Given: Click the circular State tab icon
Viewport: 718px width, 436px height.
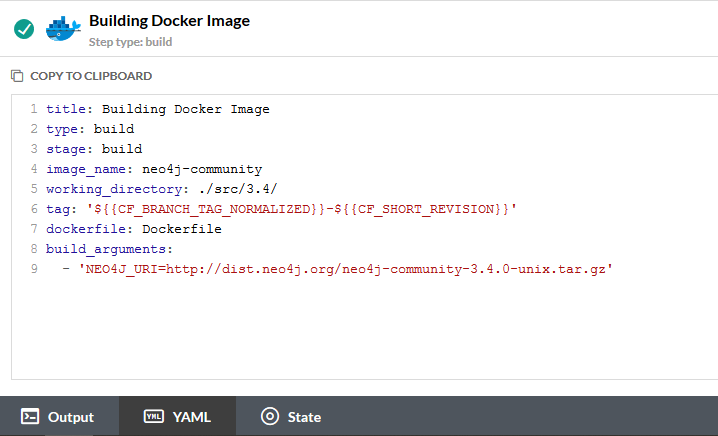Looking at the screenshot, I should (x=269, y=417).
